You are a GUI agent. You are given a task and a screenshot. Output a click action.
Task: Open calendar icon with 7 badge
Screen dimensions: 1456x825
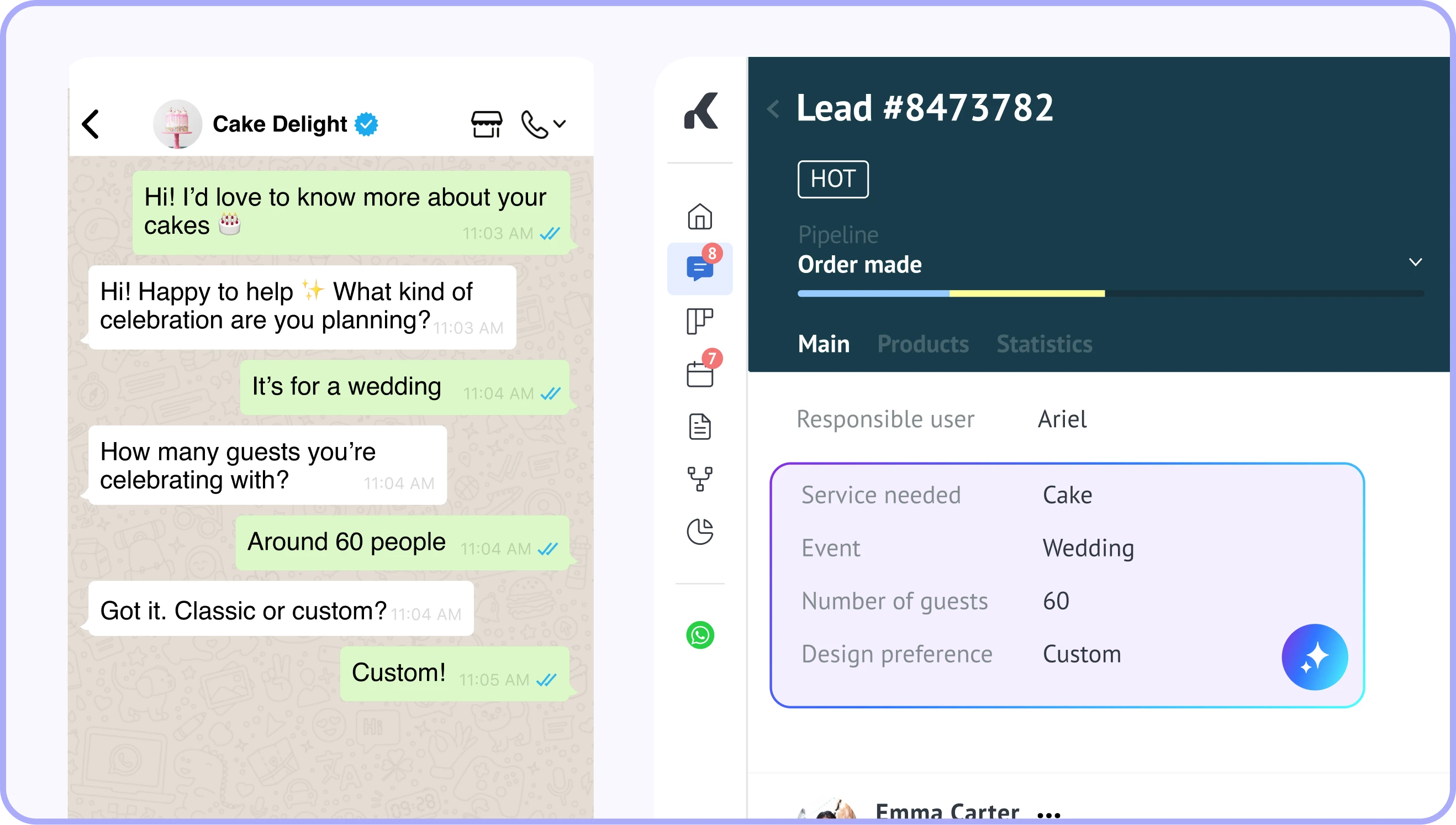700,374
